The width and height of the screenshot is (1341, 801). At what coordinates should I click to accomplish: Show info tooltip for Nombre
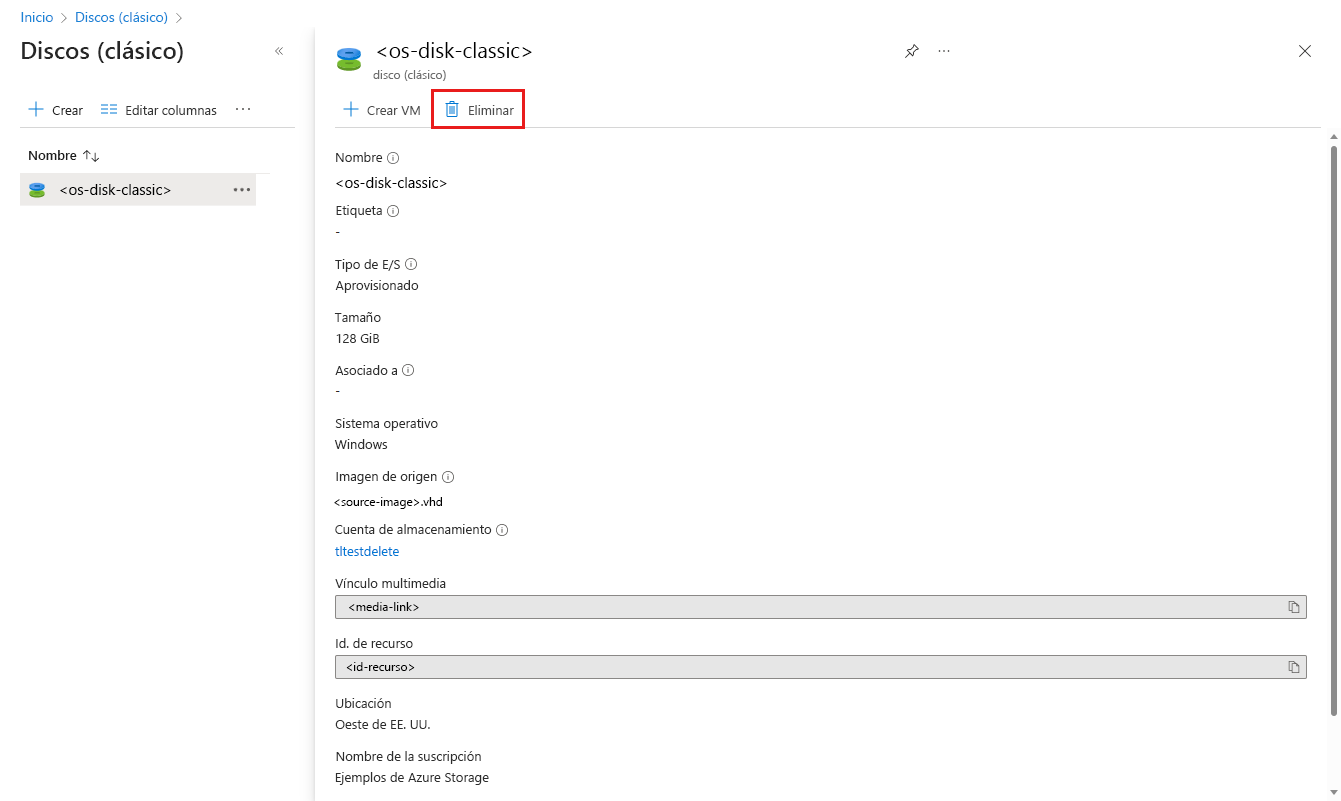coord(393,158)
